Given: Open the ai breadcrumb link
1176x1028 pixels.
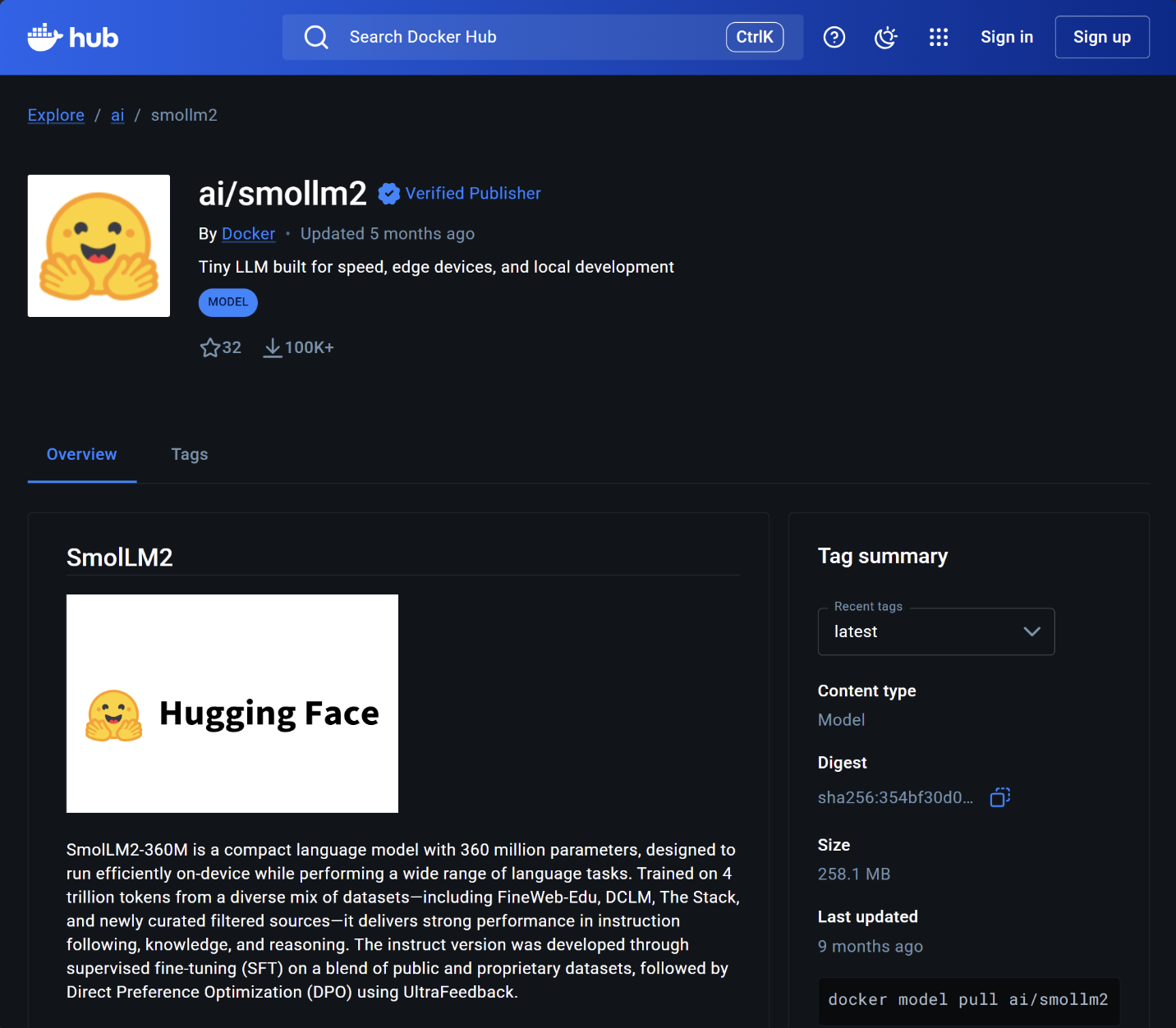Looking at the screenshot, I should coord(117,115).
